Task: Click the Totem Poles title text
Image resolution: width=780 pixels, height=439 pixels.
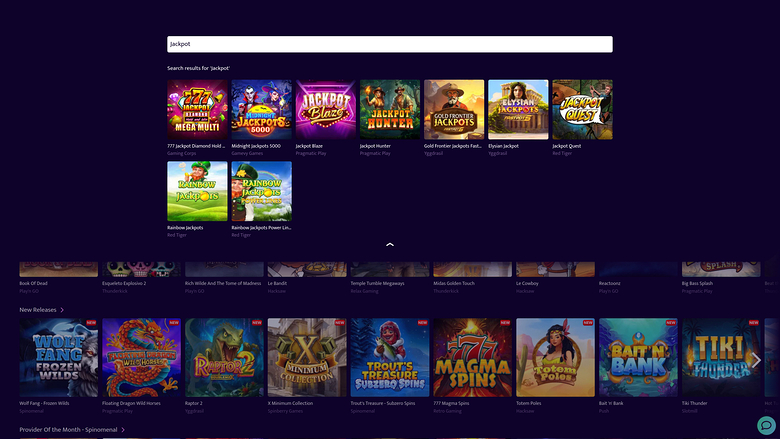Action: 528,403
